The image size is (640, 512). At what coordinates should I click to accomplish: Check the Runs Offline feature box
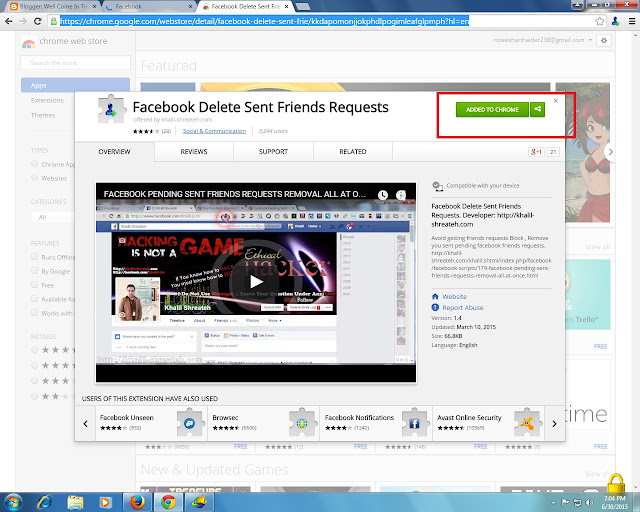pyautogui.click(x=35, y=257)
